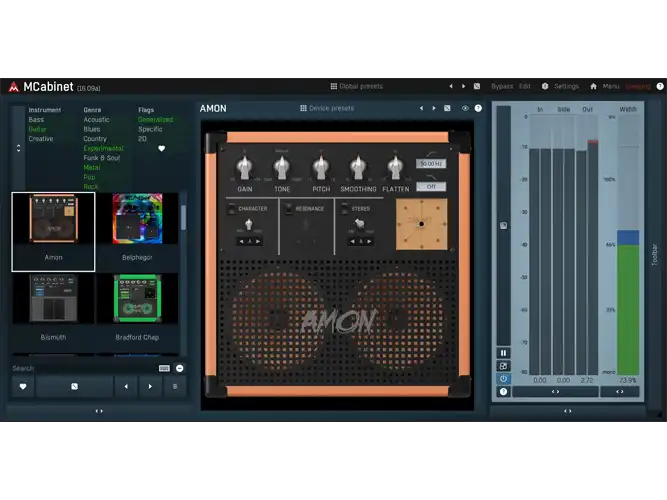The image size is (667, 500).
Task: Open device panel help icon
Action: coord(478,108)
